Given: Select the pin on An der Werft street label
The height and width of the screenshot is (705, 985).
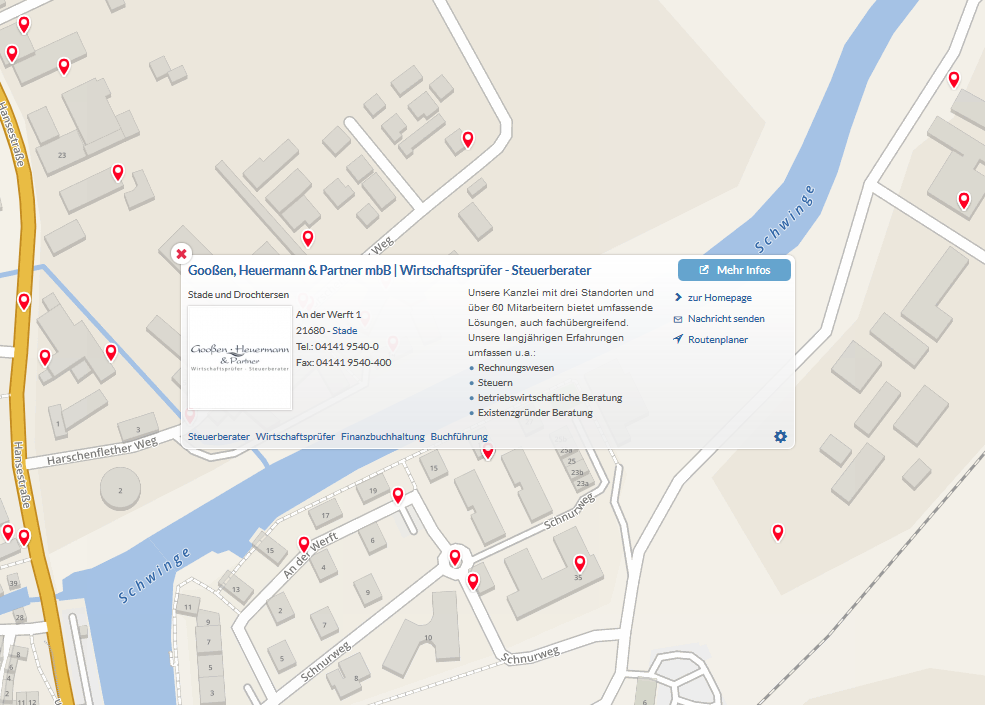Looking at the screenshot, I should [x=304, y=545].
